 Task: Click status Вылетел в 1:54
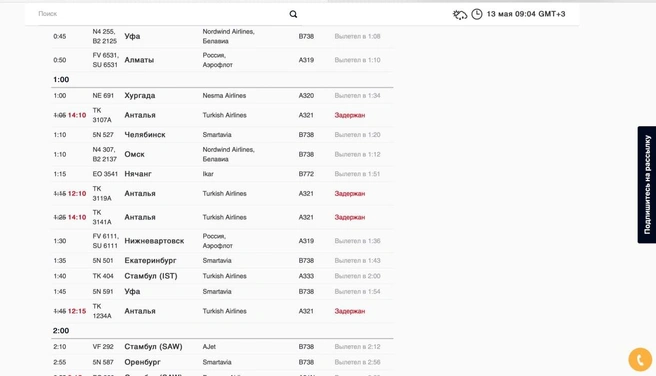click(x=357, y=292)
